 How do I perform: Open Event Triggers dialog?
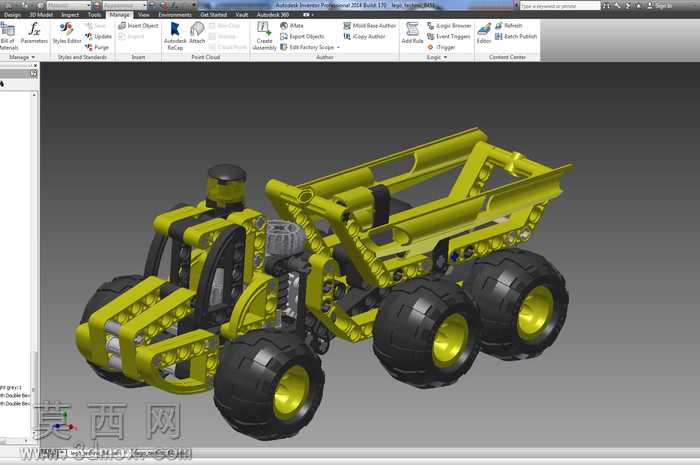tap(449, 37)
